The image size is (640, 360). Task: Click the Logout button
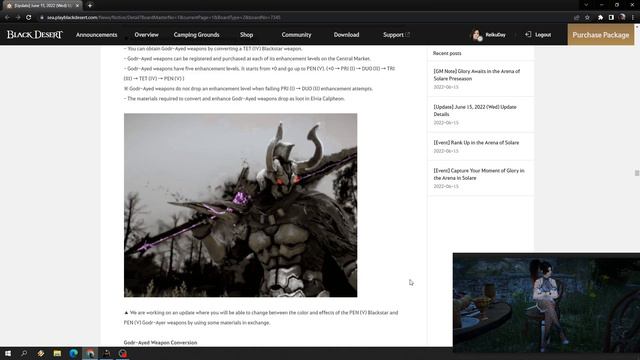538,35
